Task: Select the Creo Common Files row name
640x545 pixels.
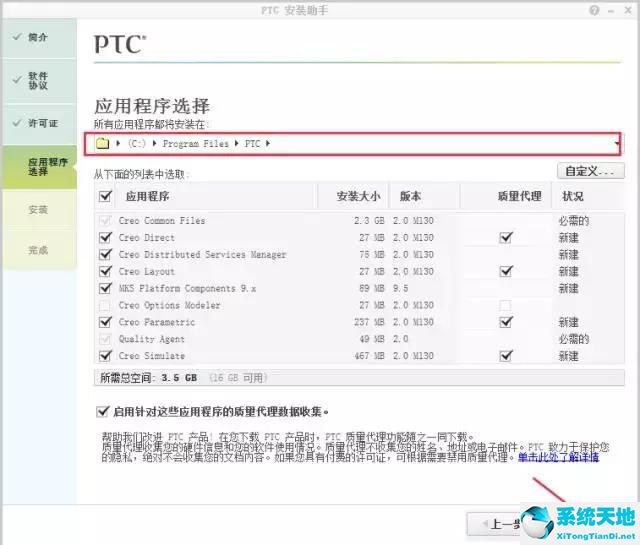Action: 162,221
